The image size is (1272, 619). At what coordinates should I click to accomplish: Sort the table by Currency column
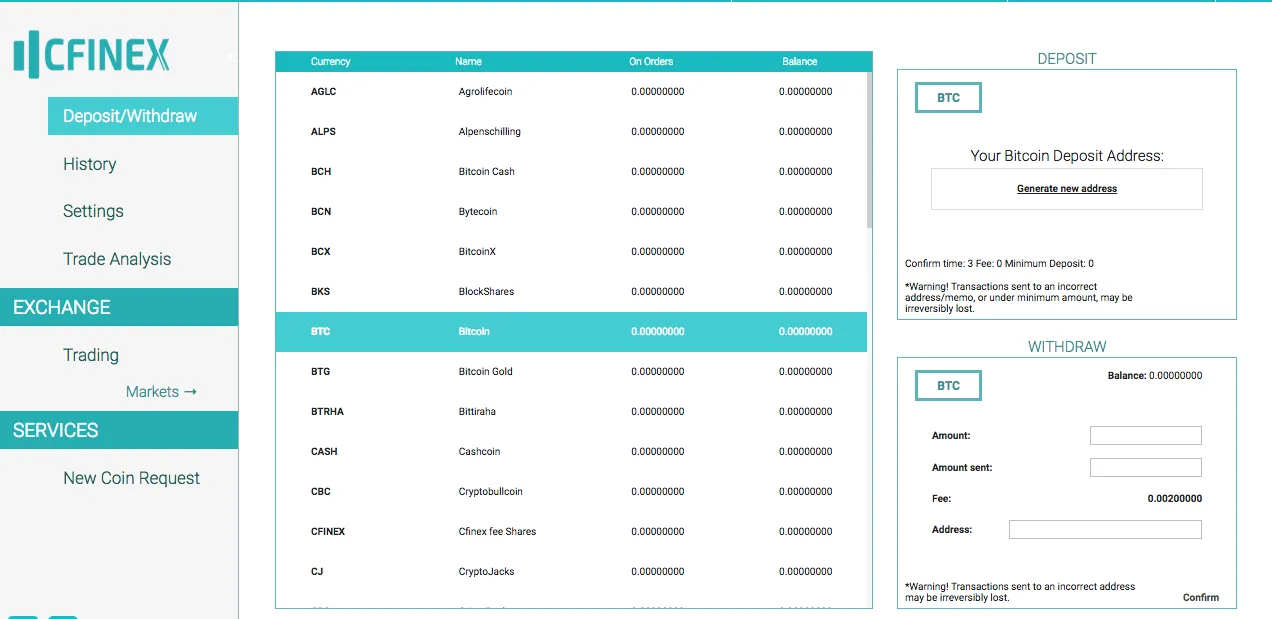point(330,62)
